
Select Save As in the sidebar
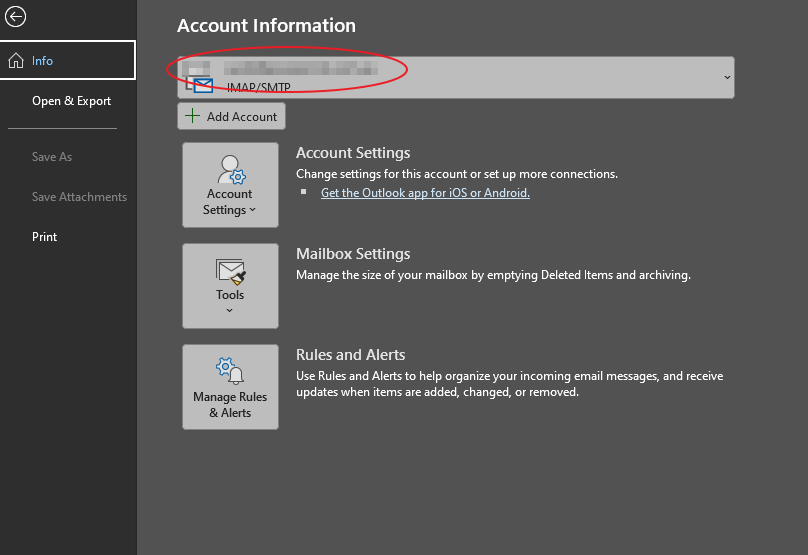(52, 157)
